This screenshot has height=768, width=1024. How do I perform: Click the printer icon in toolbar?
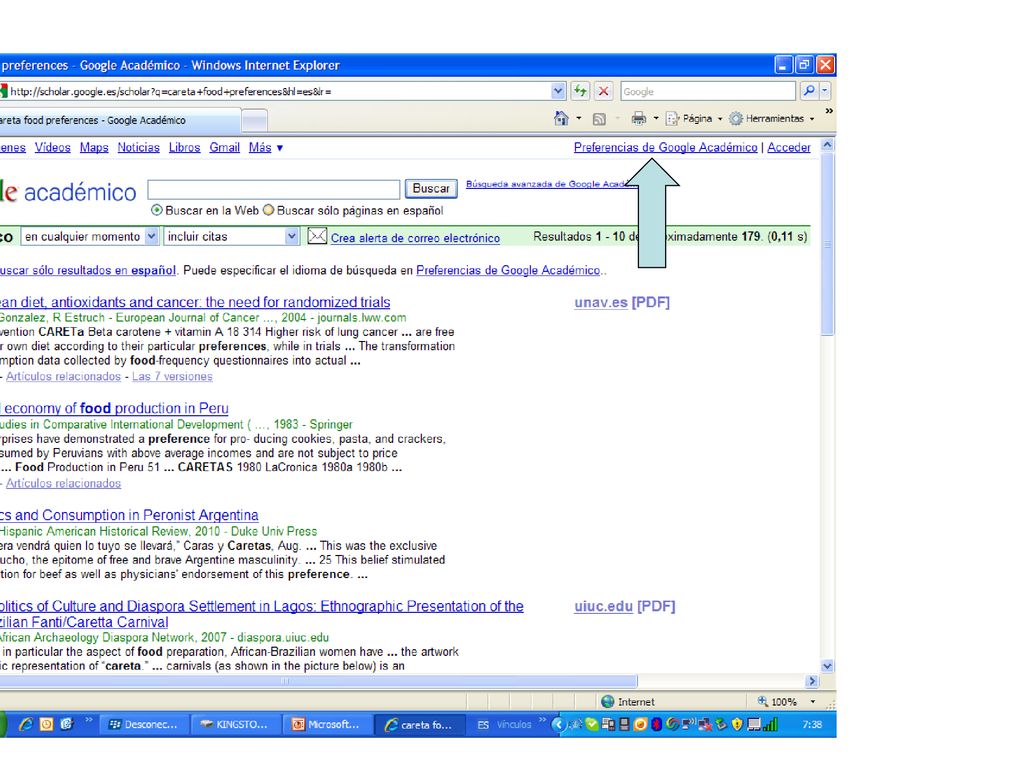(x=639, y=118)
